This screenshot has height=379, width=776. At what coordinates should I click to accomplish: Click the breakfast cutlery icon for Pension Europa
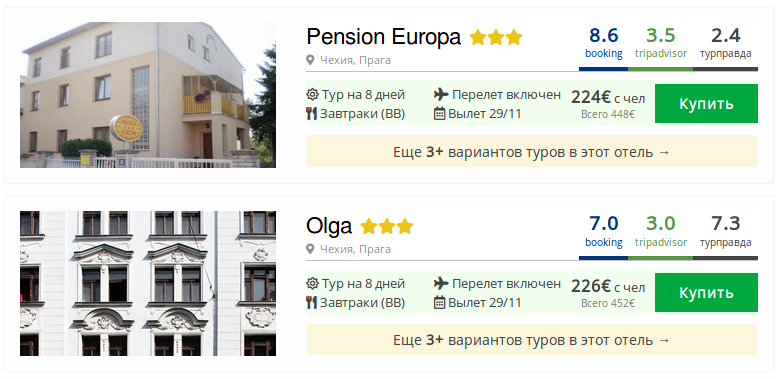(x=311, y=114)
